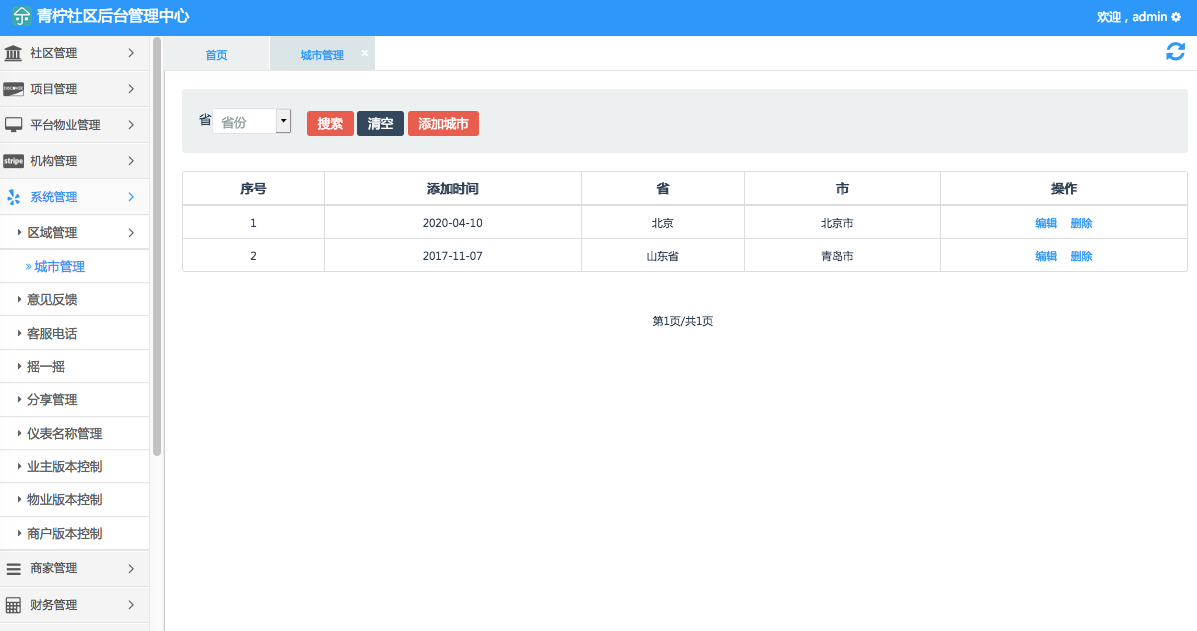Click the 山东省 cell
Screen dimensions: 1197x631
[x=663, y=256]
